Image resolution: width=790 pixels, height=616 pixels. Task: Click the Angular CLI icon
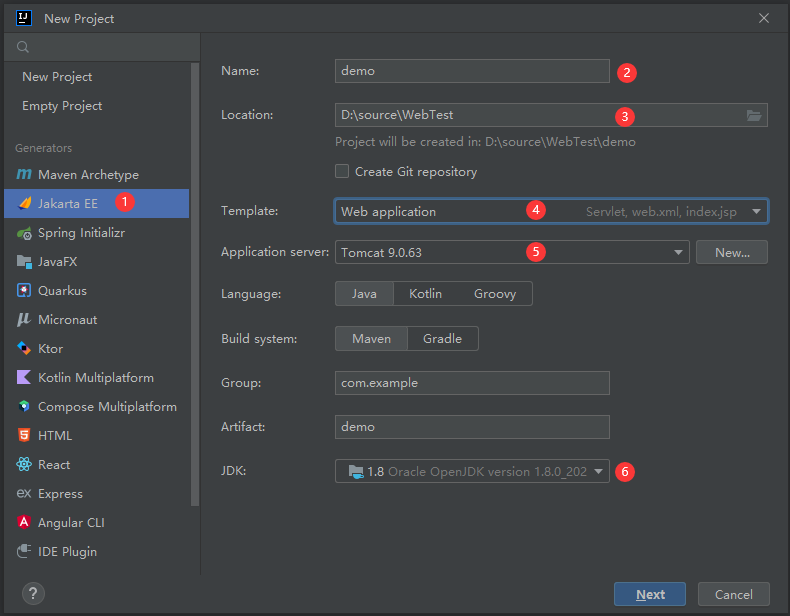[24, 522]
